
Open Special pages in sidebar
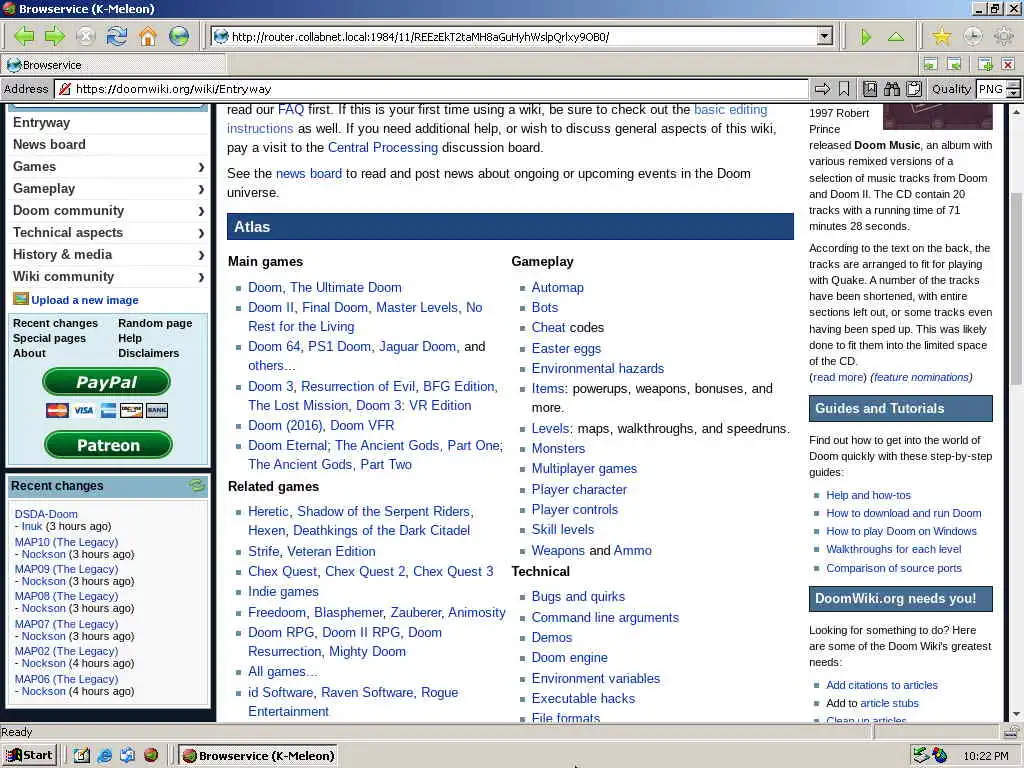coord(50,338)
